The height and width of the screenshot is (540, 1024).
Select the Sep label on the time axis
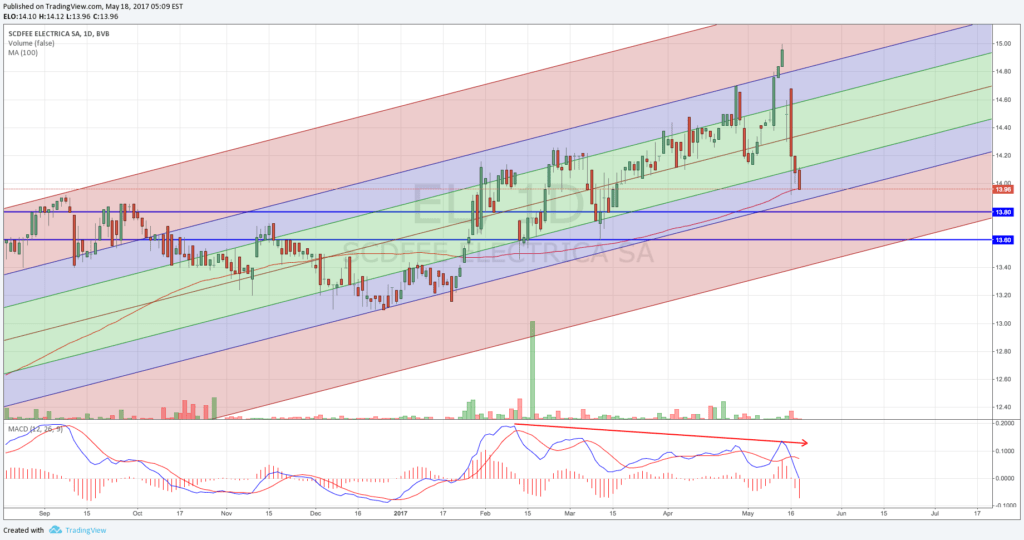coord(45,512)
